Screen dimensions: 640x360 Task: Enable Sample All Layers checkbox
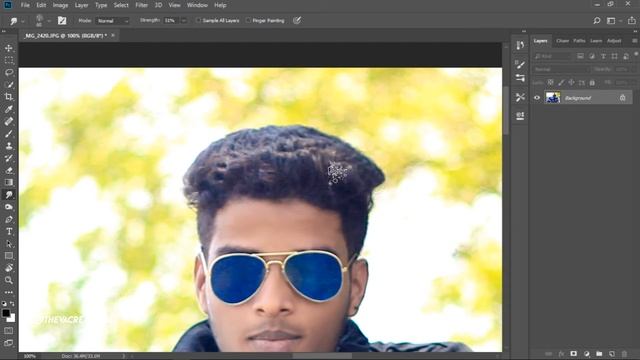198,20
